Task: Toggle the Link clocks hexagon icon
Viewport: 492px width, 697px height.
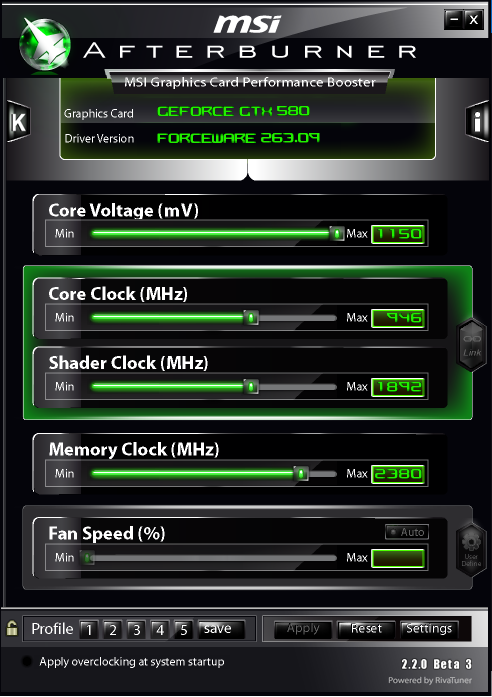Action: (x=471, y=345)
